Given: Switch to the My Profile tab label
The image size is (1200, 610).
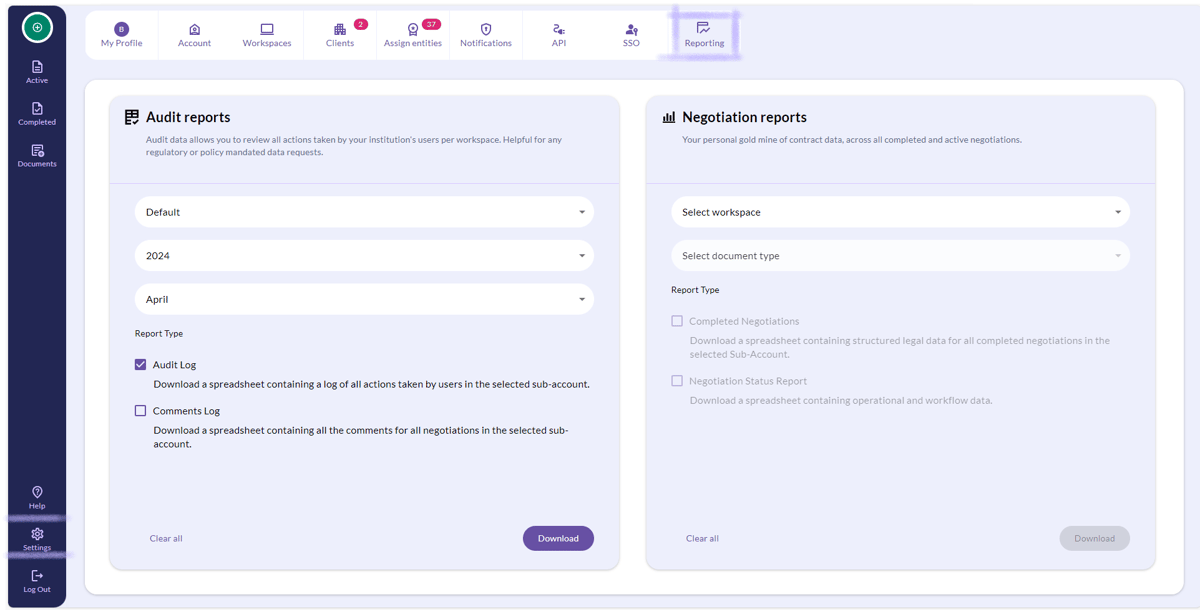Looking at the screenshot, I should pyautogui.click(x=122, y=43).
